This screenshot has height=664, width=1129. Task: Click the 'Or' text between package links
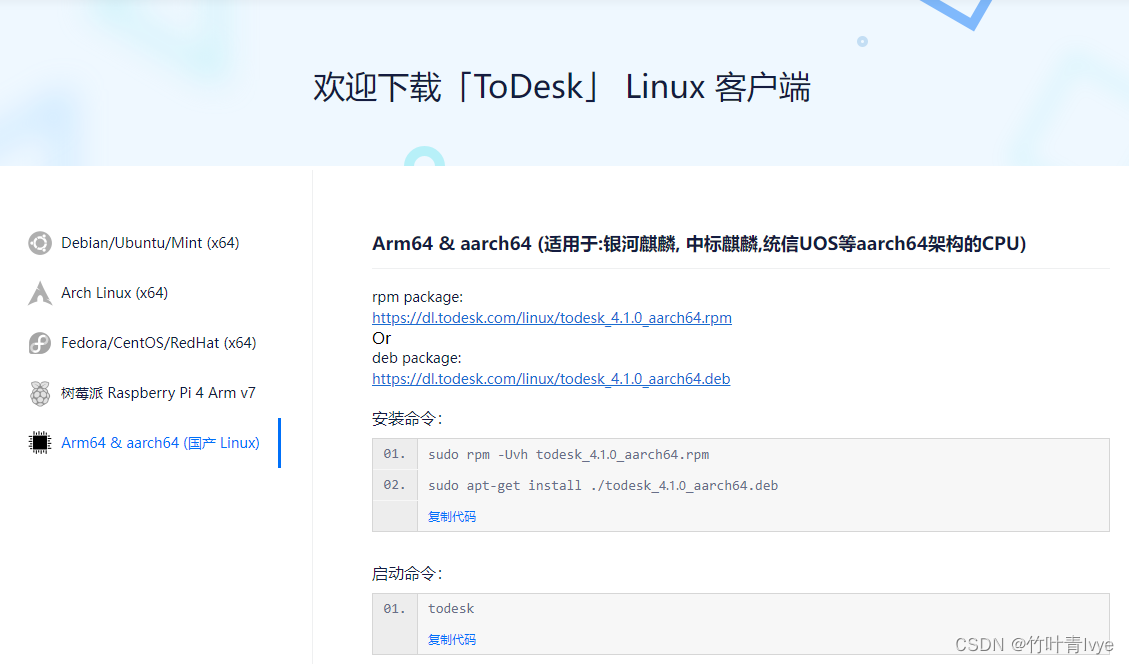click(382, 338)
